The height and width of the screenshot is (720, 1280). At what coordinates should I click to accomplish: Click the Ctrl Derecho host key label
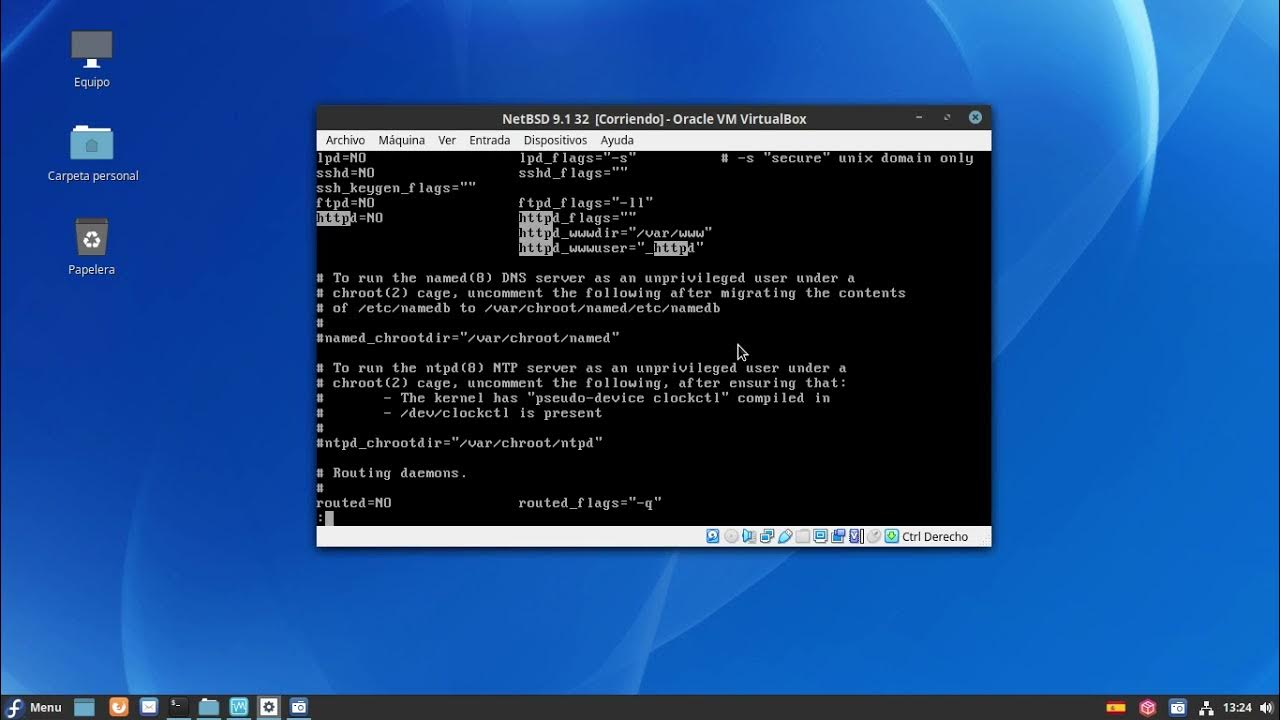[x=935, y=536]
